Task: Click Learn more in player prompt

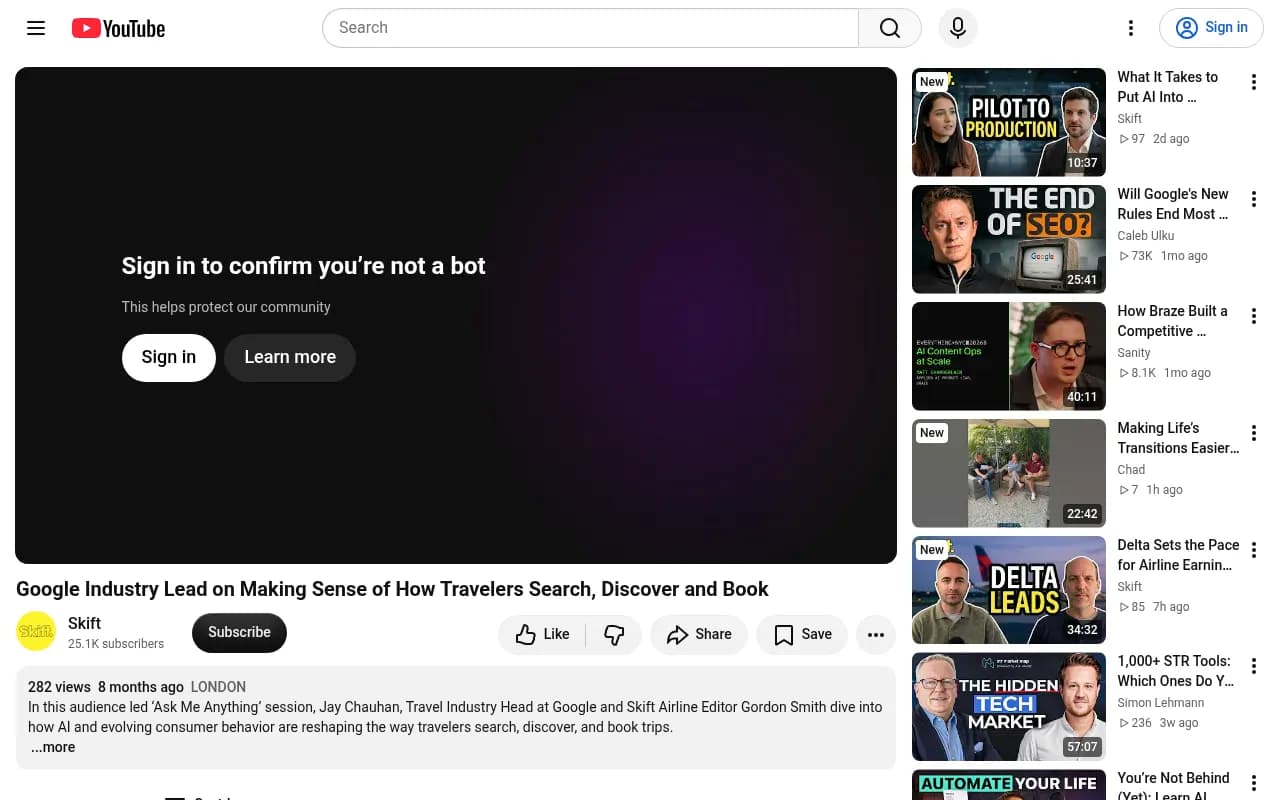Action: coord(290,357)
